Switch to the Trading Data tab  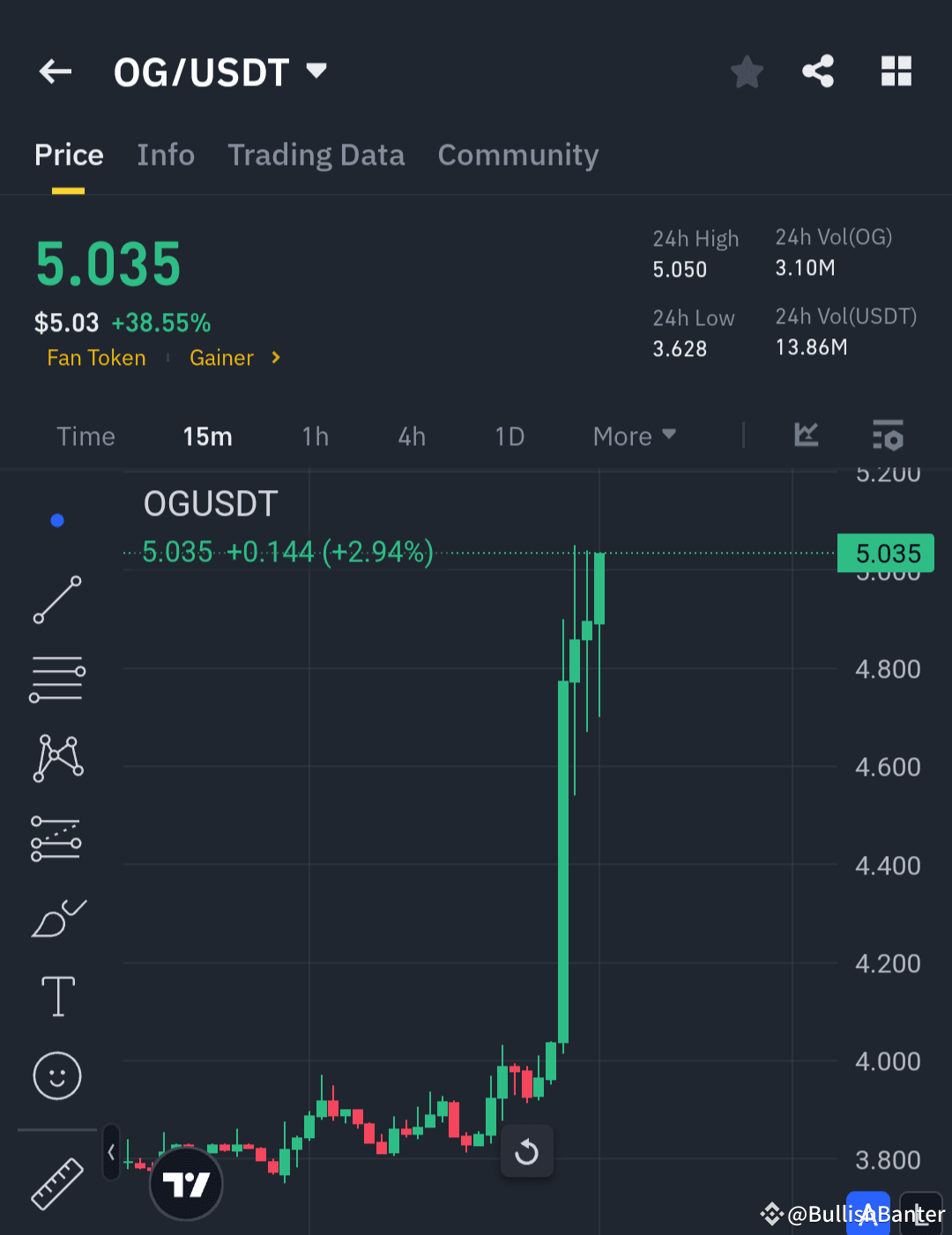point(316,155)
